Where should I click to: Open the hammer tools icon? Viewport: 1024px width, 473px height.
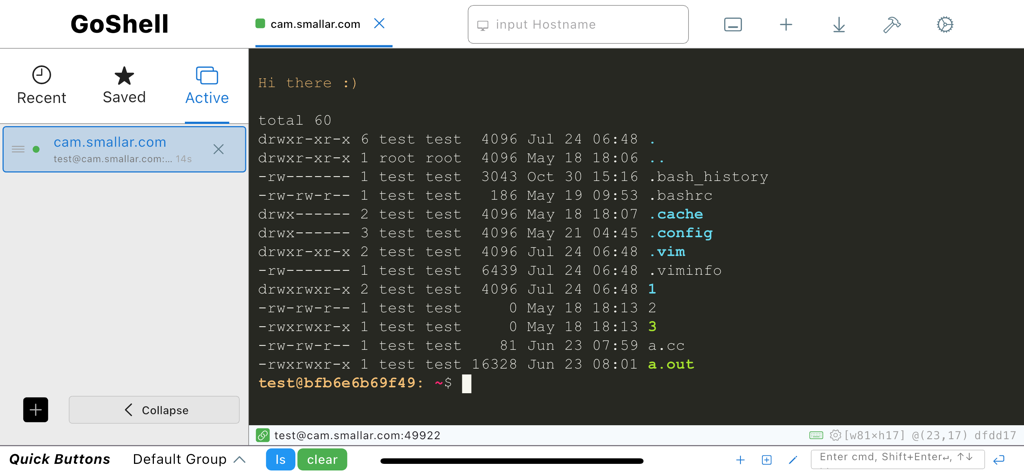coord(891,25)
